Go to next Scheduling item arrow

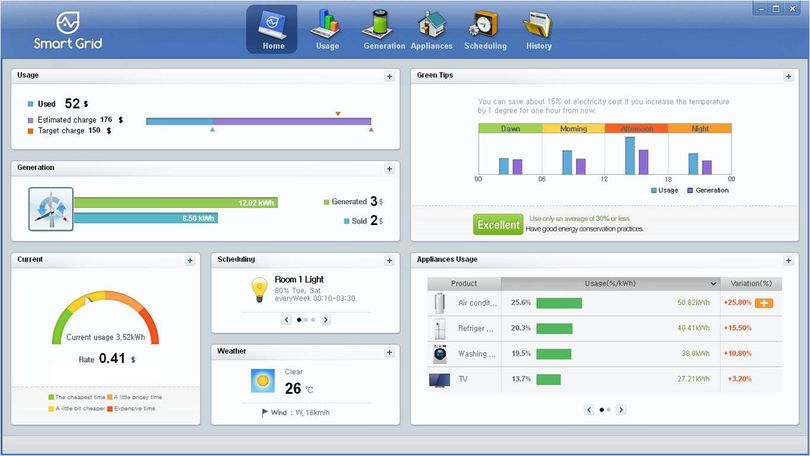coord(325,320)
